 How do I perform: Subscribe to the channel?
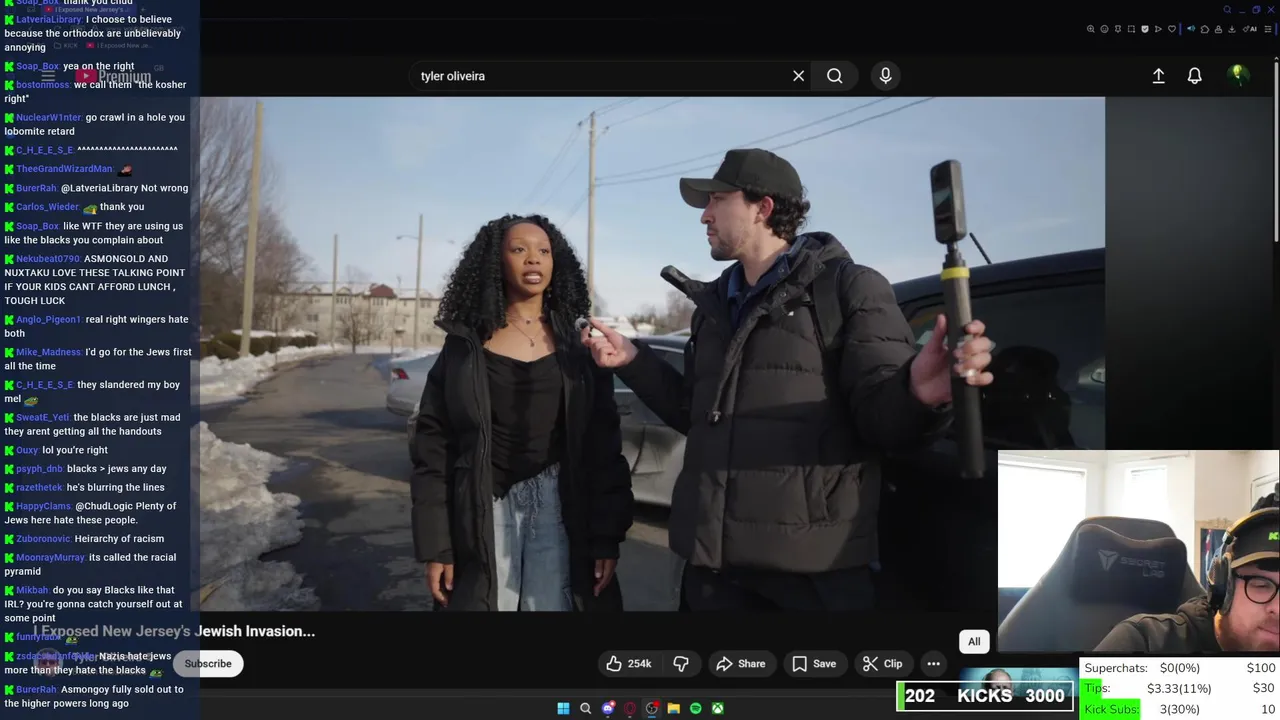208,664
